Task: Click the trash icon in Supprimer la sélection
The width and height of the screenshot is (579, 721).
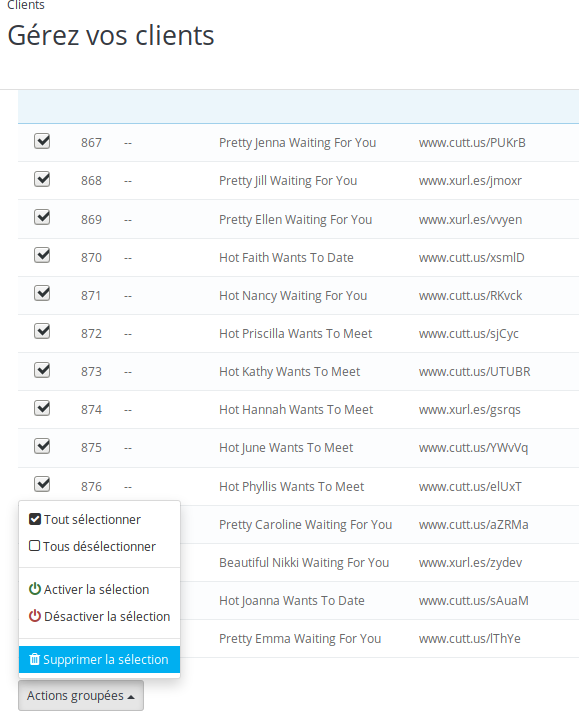Action: 34,659
